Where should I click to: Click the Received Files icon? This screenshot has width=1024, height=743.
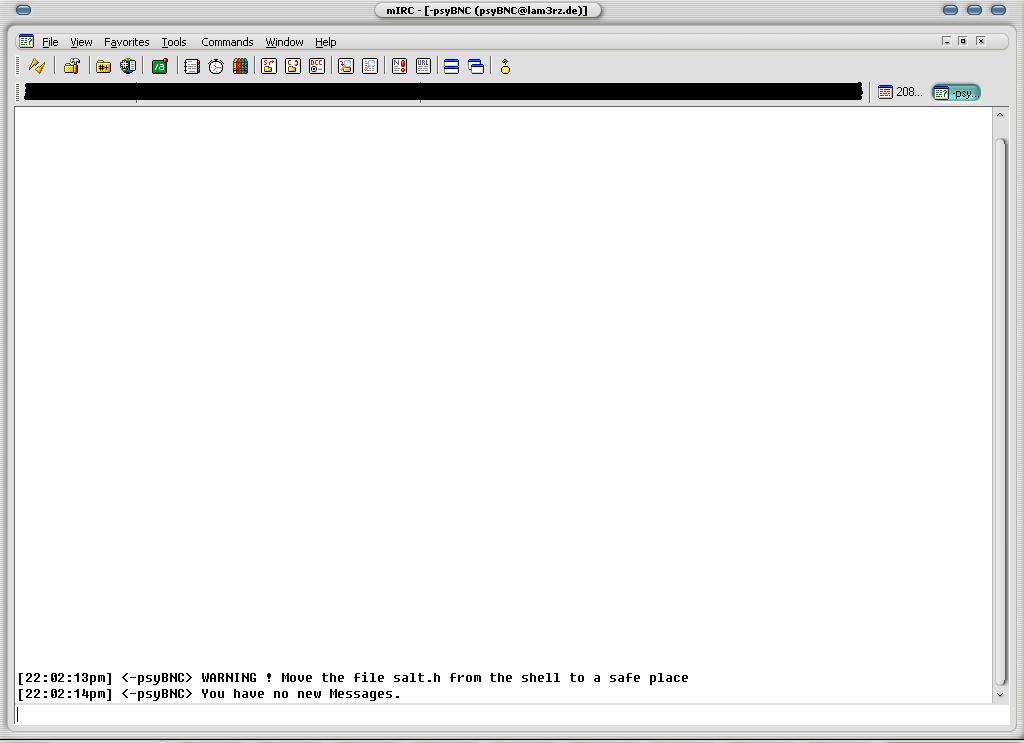[346, 66]
